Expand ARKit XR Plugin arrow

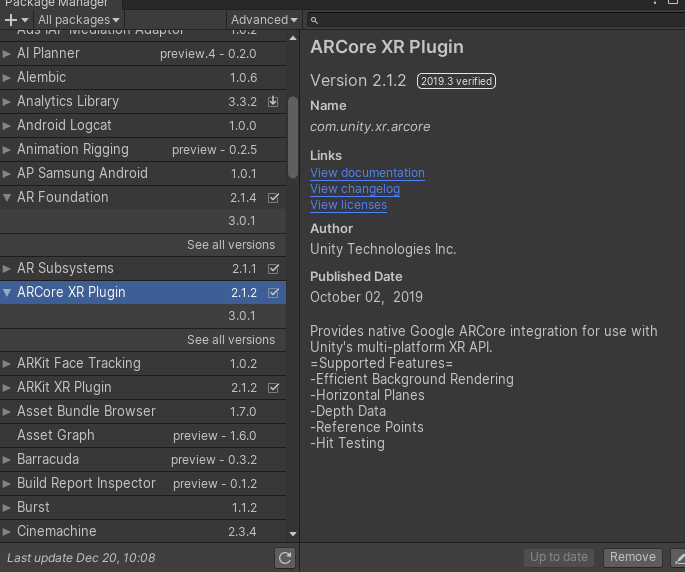point(7,388)
